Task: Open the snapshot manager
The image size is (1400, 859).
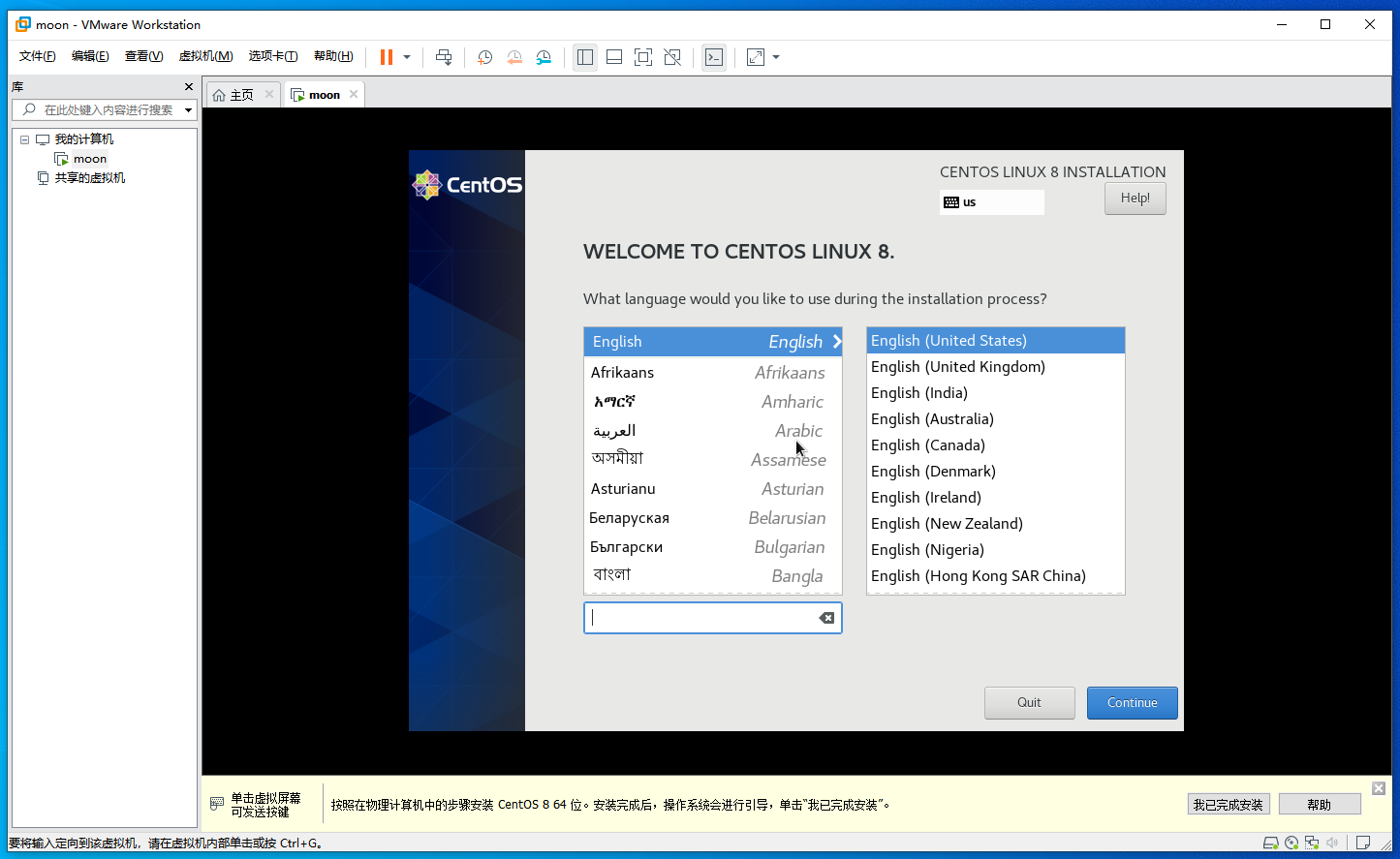Action: pyautogui.click(x=544, y=57)
